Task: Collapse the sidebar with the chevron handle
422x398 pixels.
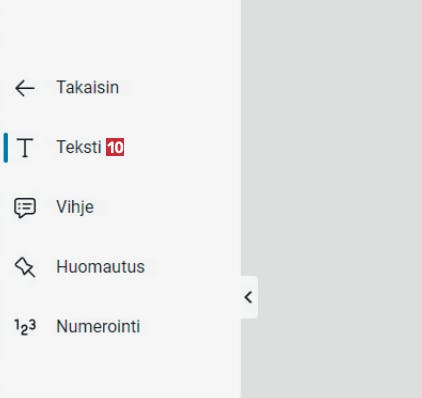Action: click(249, 297)
